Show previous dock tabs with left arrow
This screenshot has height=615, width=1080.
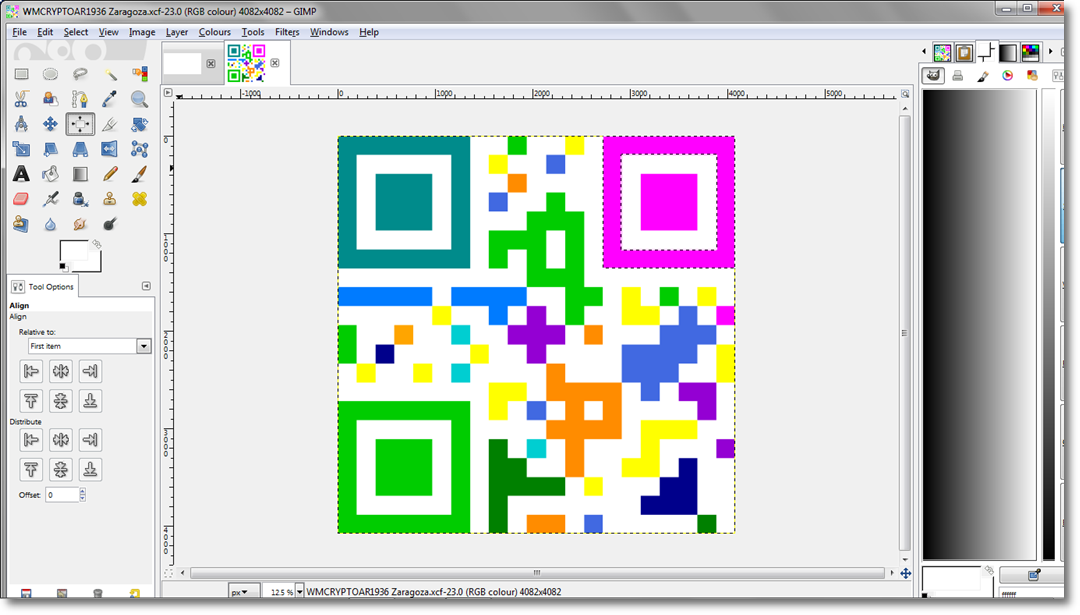coord(924,52)
